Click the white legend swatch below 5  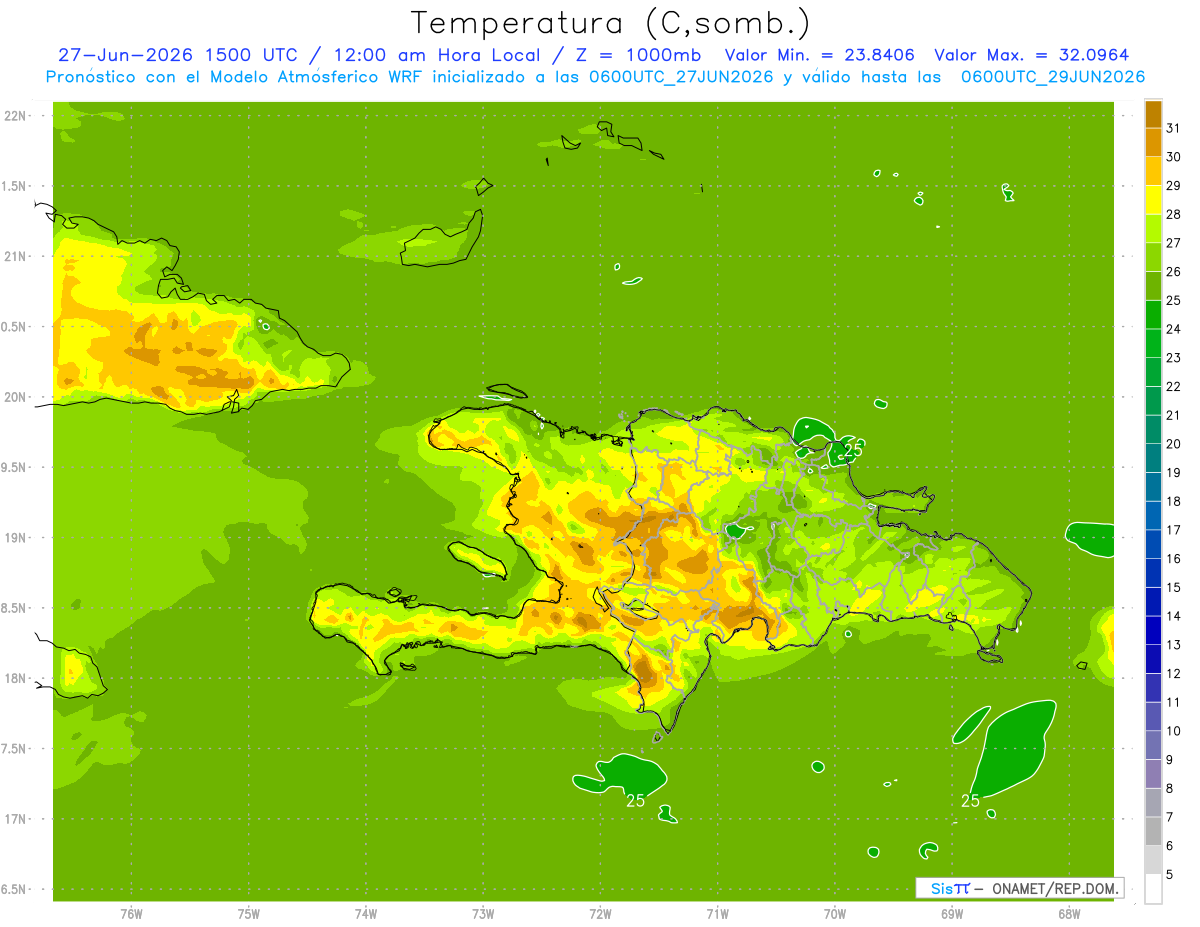[x=1153, y=889]
